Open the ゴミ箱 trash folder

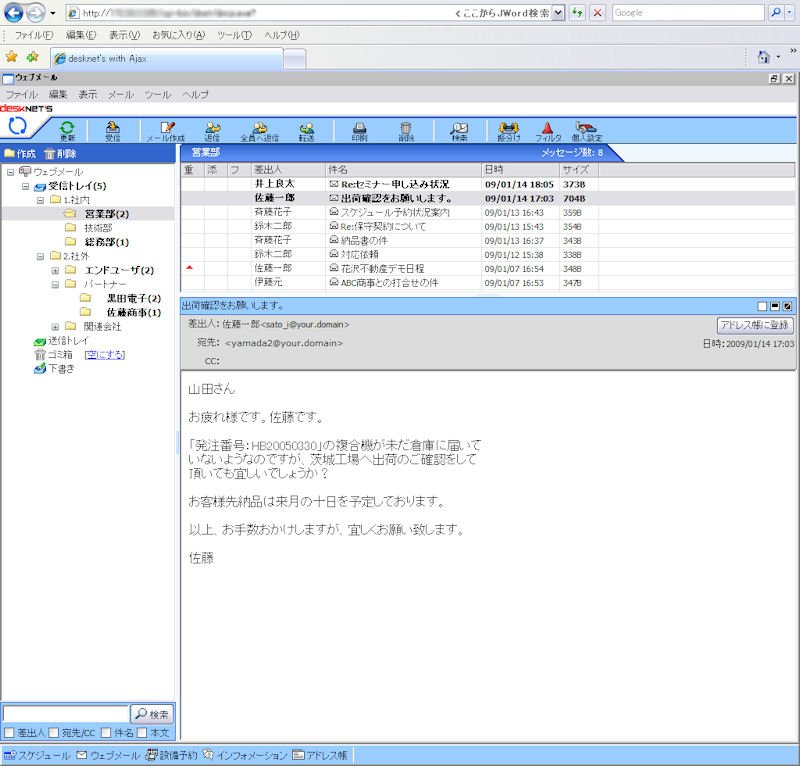pos(54,355)
